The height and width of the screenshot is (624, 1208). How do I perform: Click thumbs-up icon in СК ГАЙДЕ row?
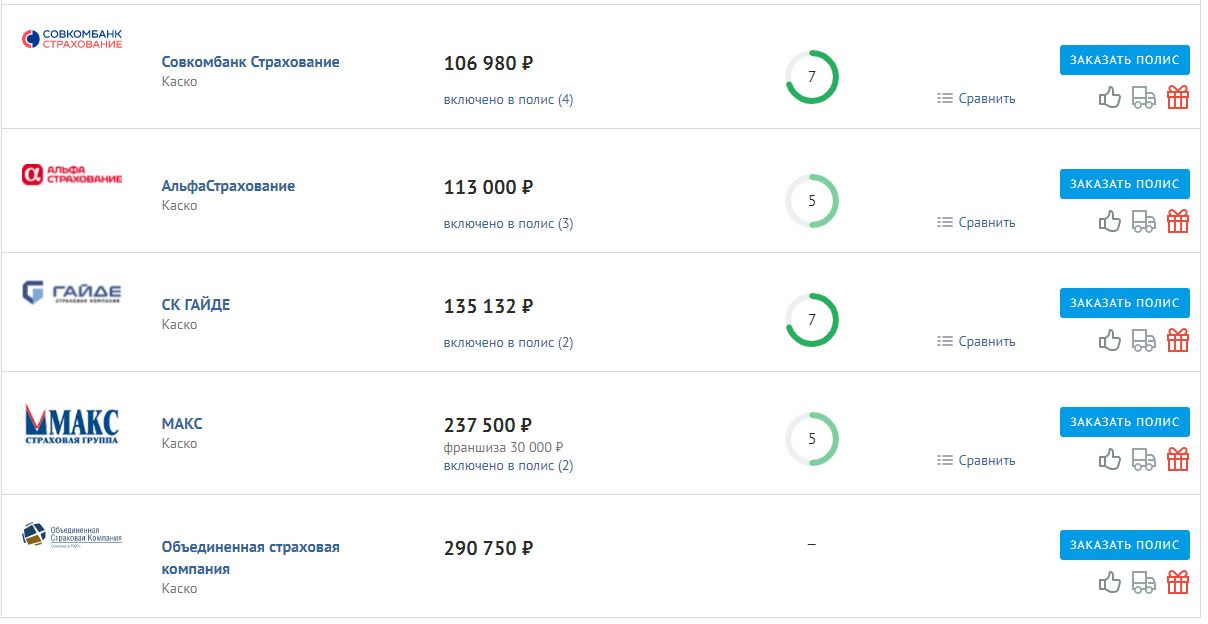[x=1109, y=341]
